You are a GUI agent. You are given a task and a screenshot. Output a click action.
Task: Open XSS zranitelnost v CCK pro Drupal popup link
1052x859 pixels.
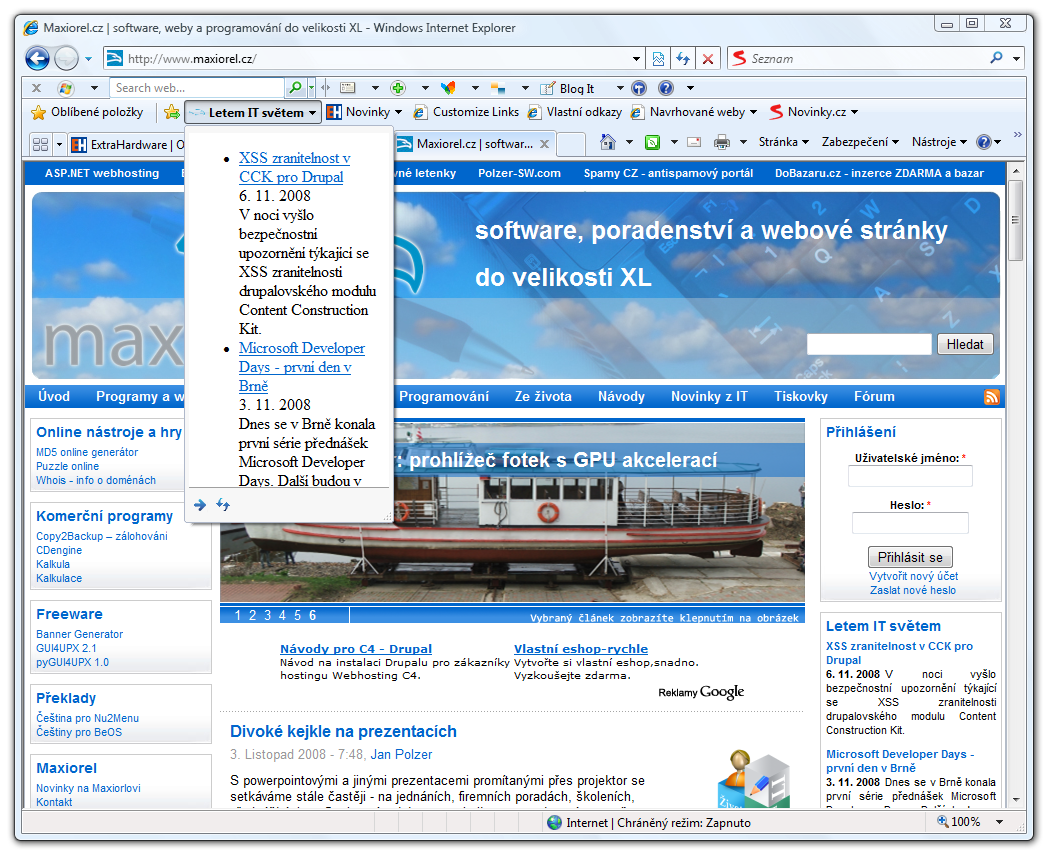[x=294, y=167]
